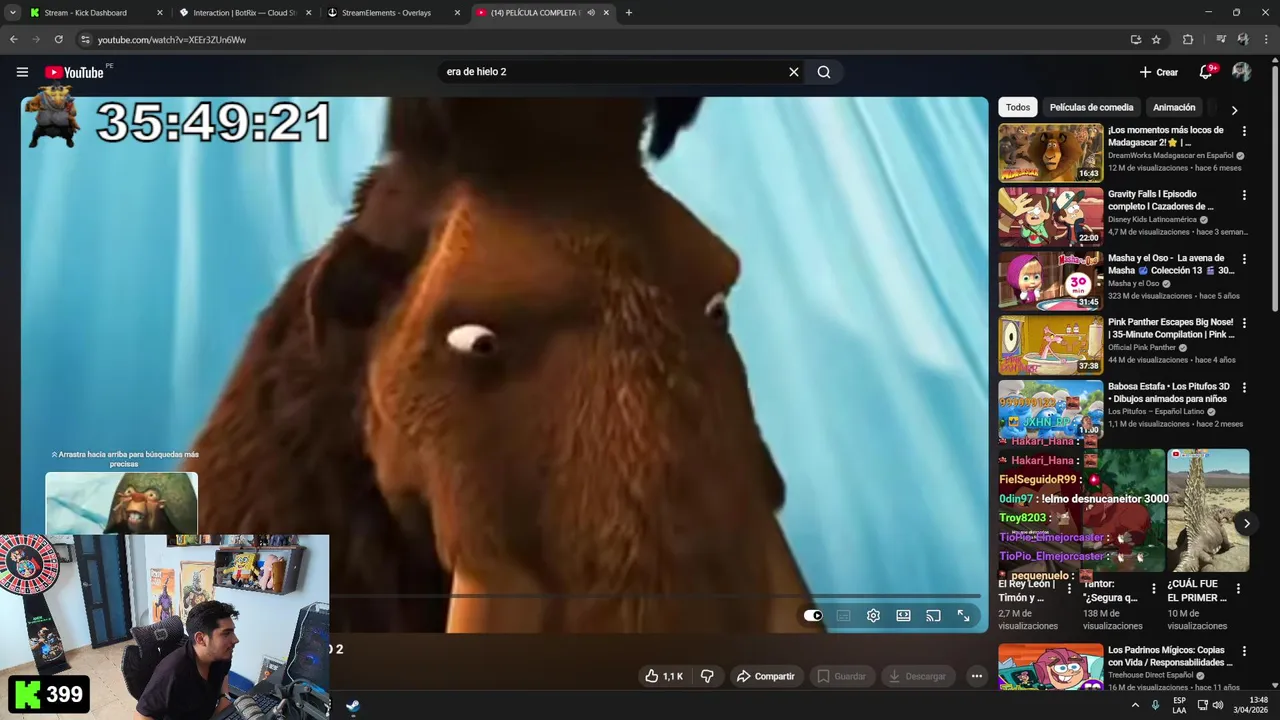
Task: Open the Pink Panther compilation thumbnail
Action: pos(1050,344)
